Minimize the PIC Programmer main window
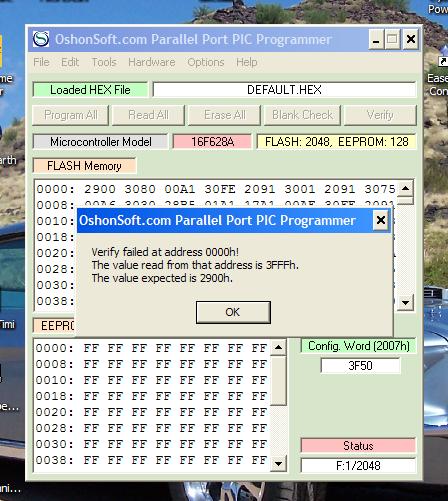 (376, 39)
